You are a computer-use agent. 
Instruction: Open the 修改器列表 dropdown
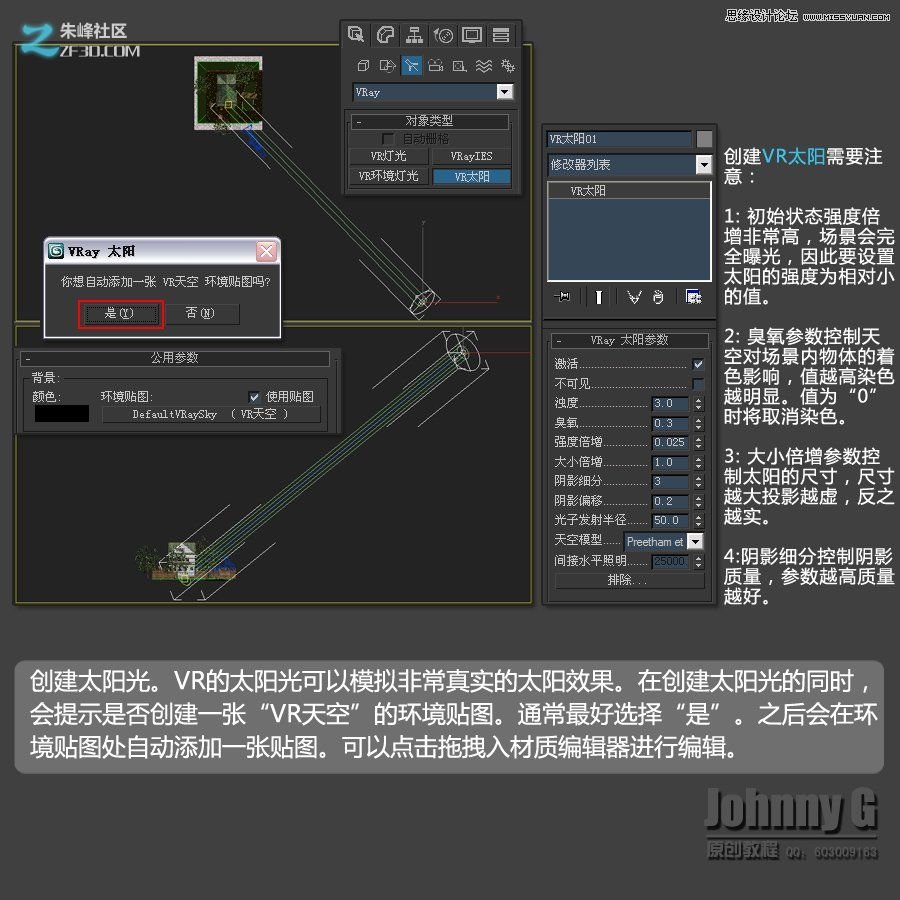tap(703, 165)
